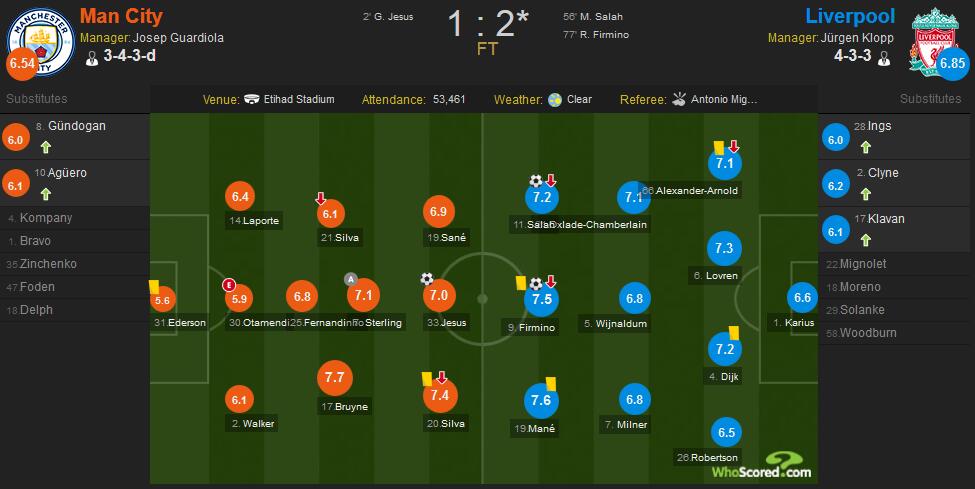Click the assist badge on Sterling
The height and width of the screenshot is (489, 975).
click(x=350, y=278)
